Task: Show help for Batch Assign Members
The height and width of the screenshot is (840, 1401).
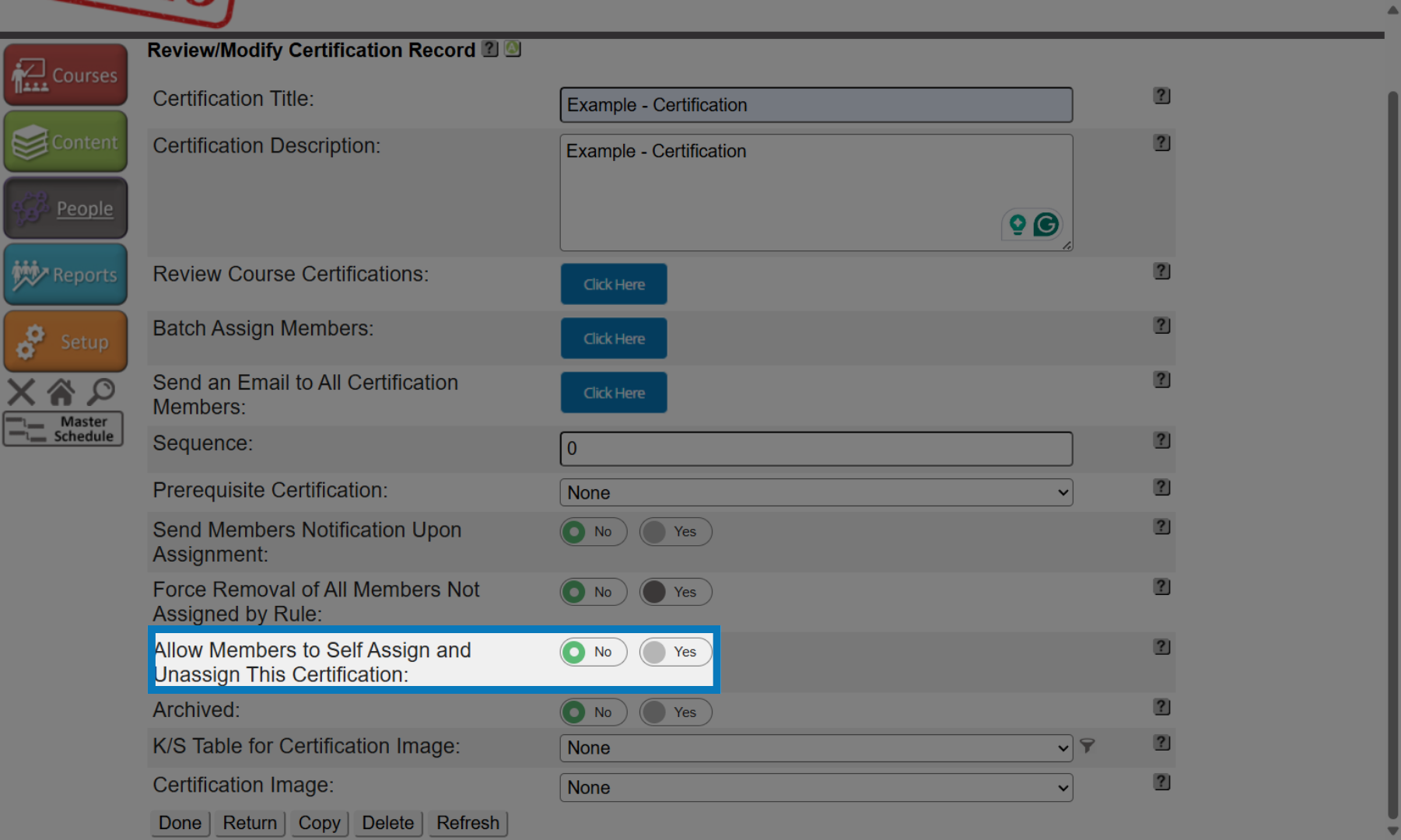Action: [x=1161, y=326]
